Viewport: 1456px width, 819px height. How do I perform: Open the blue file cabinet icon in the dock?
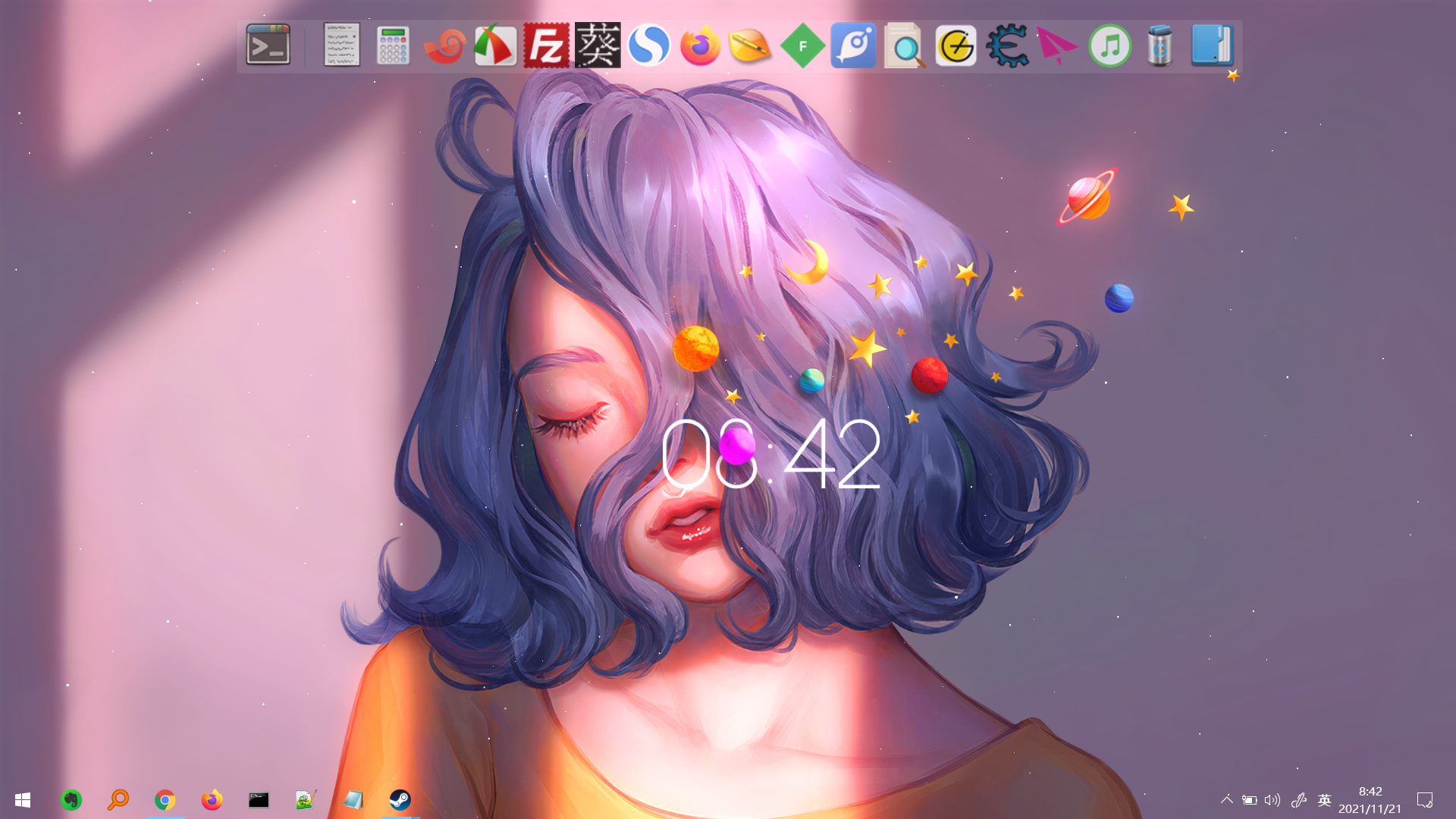point(1212,45)
